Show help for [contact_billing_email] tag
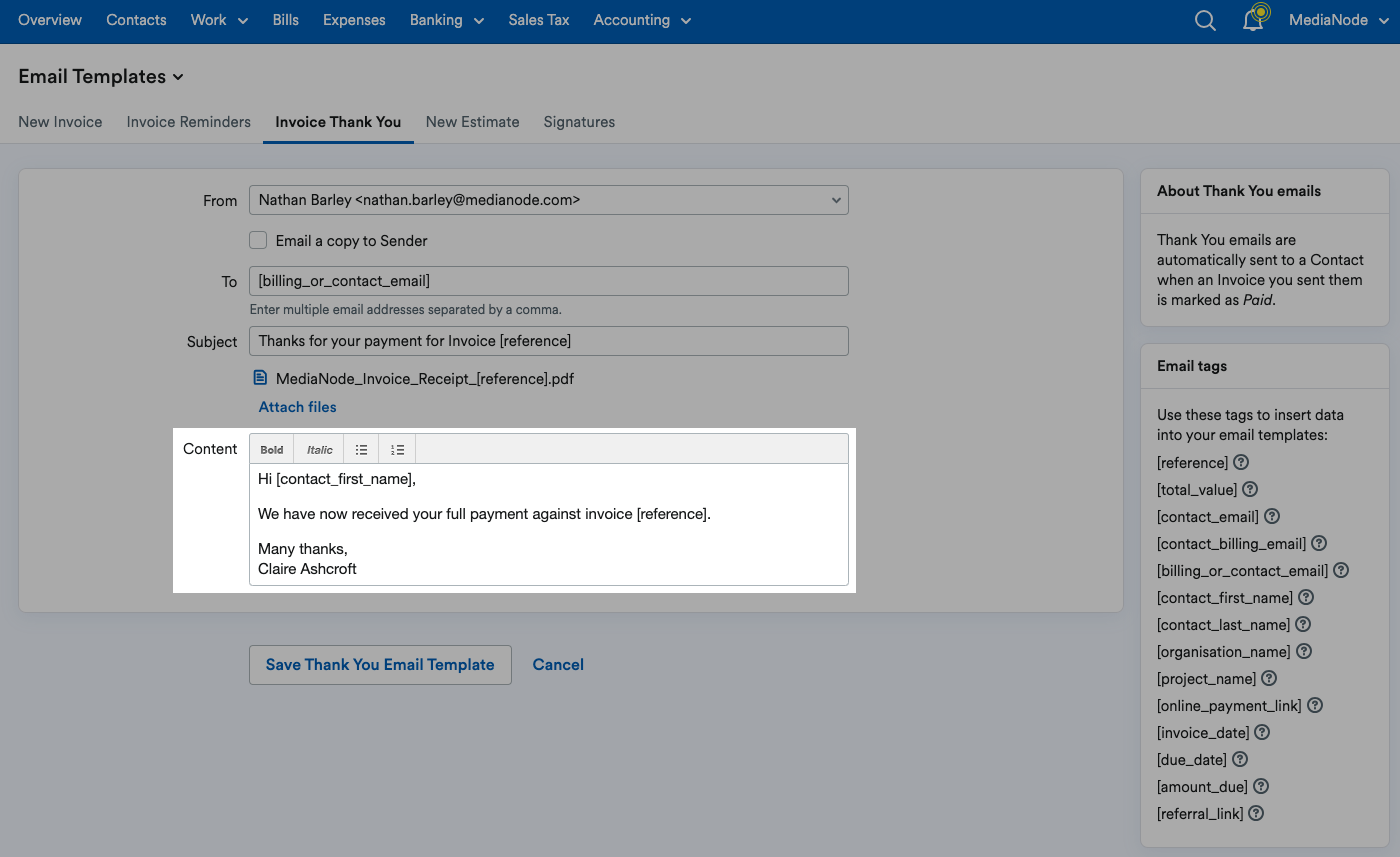The width and height of the screenshot is (1400, 857). coord(1319,543)
